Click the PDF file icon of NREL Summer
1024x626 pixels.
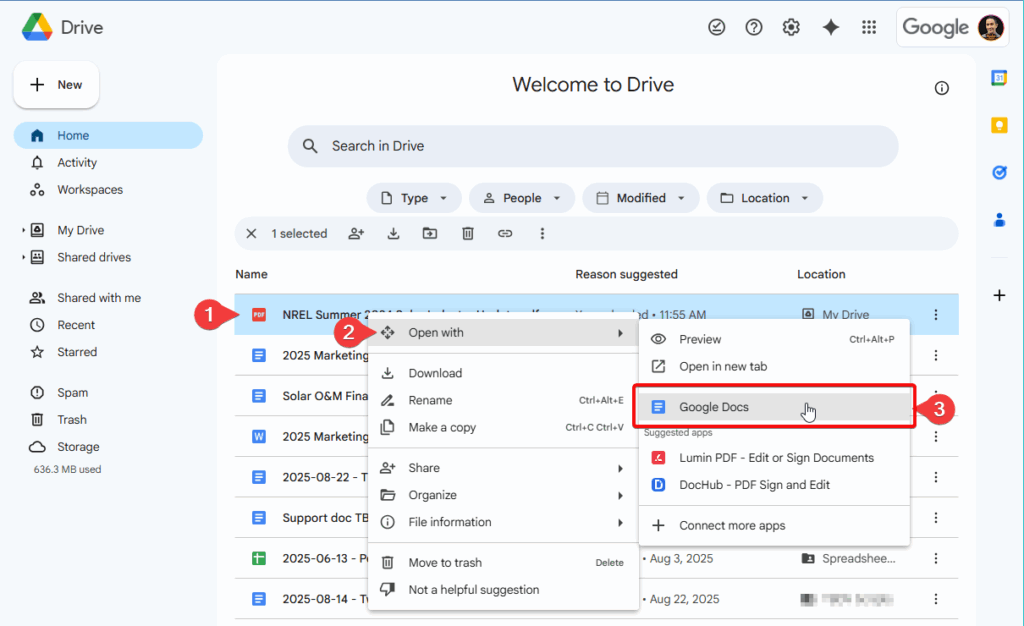(x=259, y=315)
